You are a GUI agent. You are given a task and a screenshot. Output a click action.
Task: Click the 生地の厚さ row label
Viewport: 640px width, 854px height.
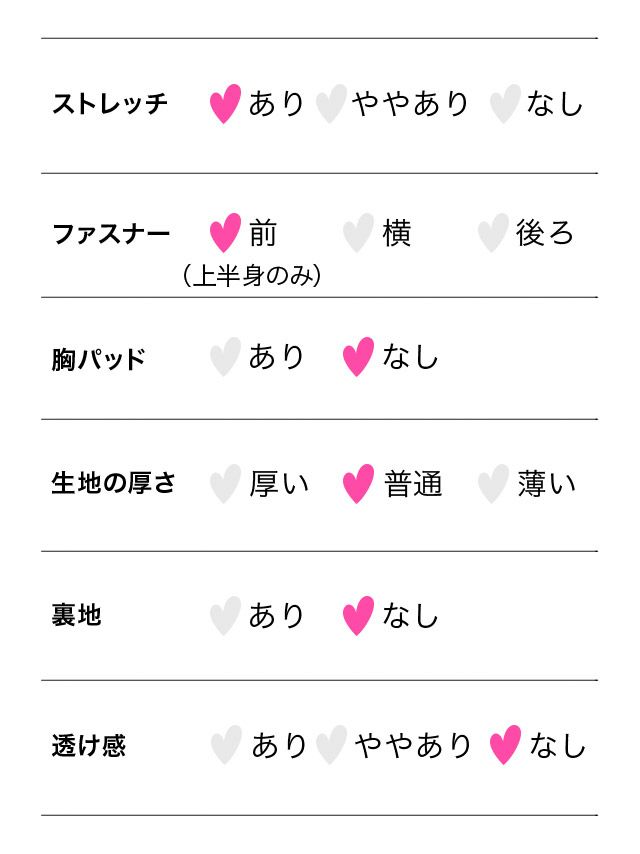point(114,484)
